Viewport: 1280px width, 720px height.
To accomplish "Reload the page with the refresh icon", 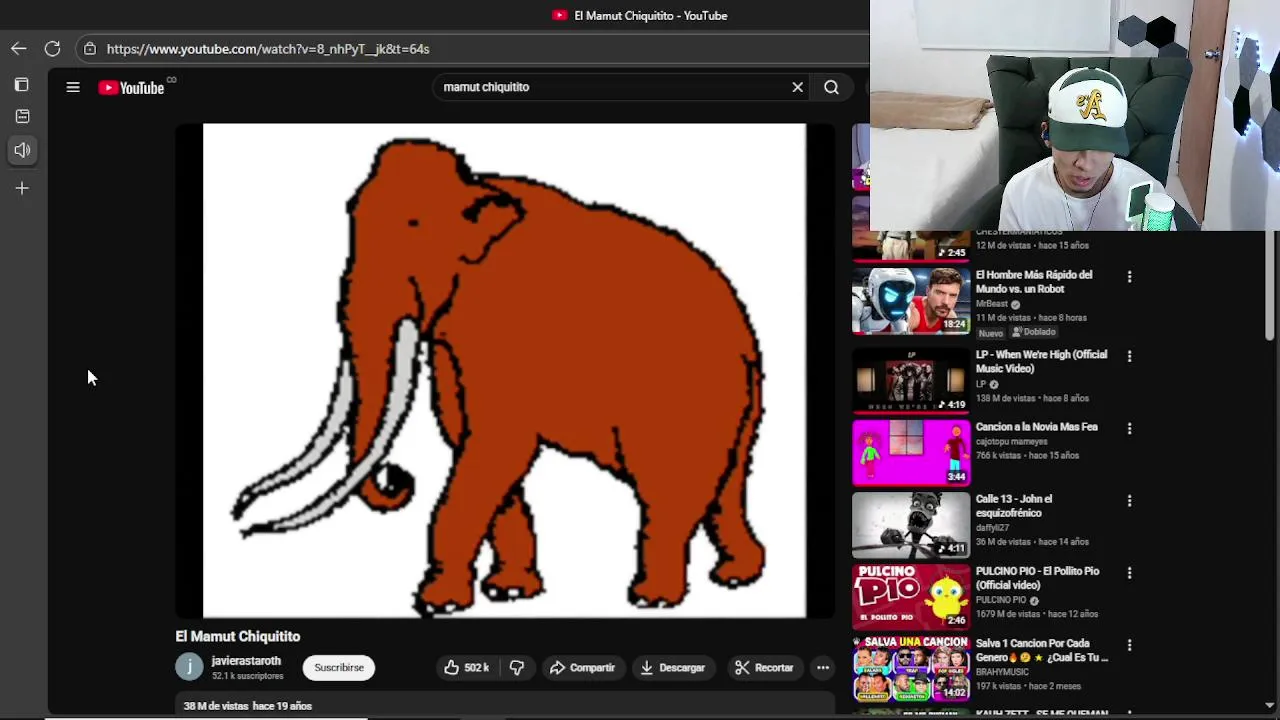I will 52,48.
